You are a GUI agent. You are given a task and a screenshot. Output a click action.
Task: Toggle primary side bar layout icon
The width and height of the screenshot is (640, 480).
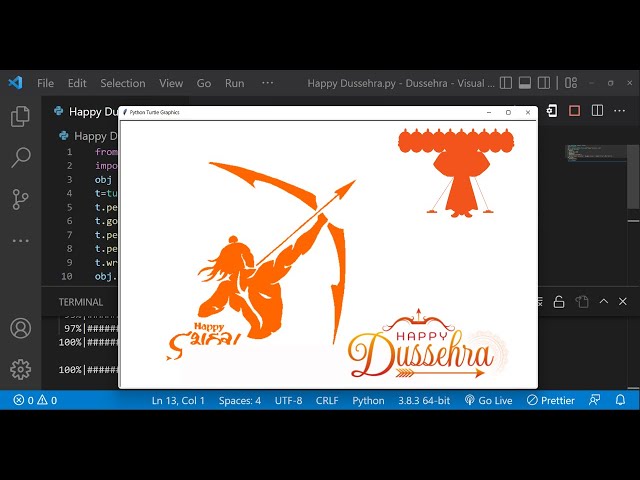[x=506, y=83]
